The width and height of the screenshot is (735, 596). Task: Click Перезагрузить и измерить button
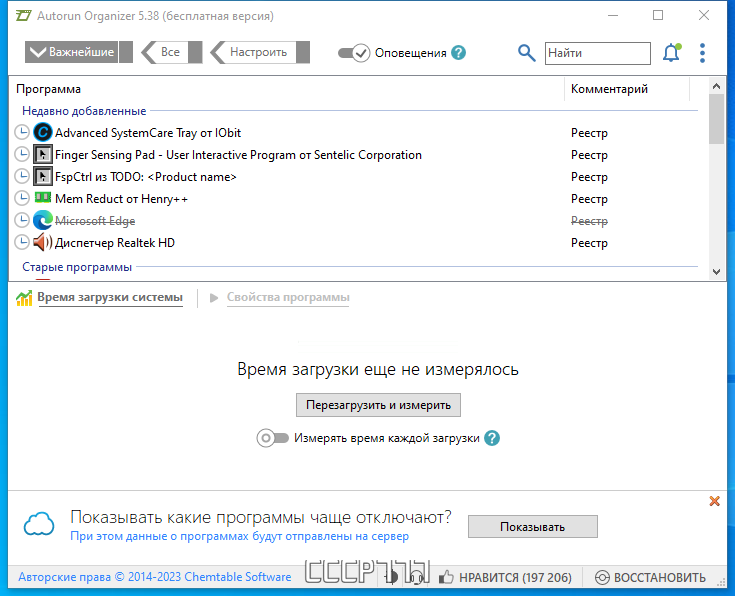click(x=378, y=405)
